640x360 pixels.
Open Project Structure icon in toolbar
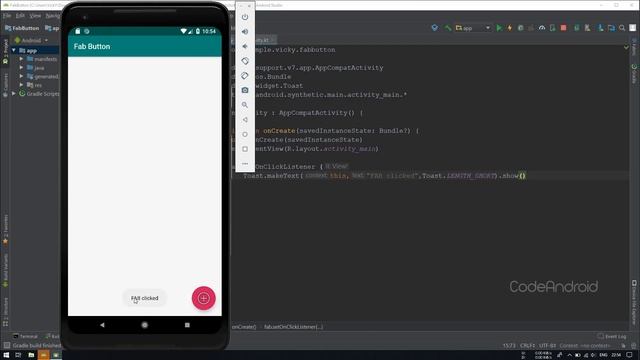611,28
